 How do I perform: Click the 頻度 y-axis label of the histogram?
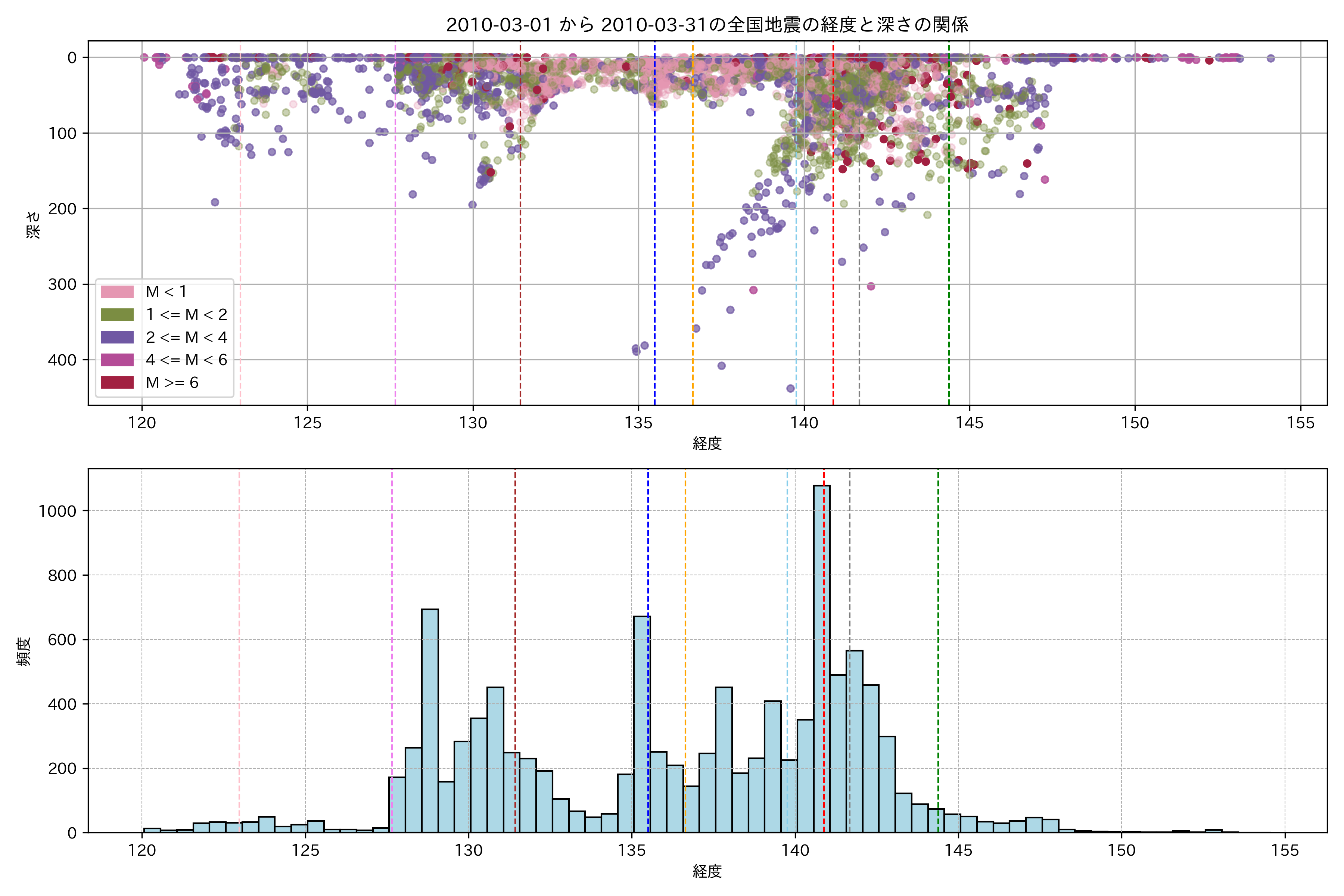(x=24, y=651)
